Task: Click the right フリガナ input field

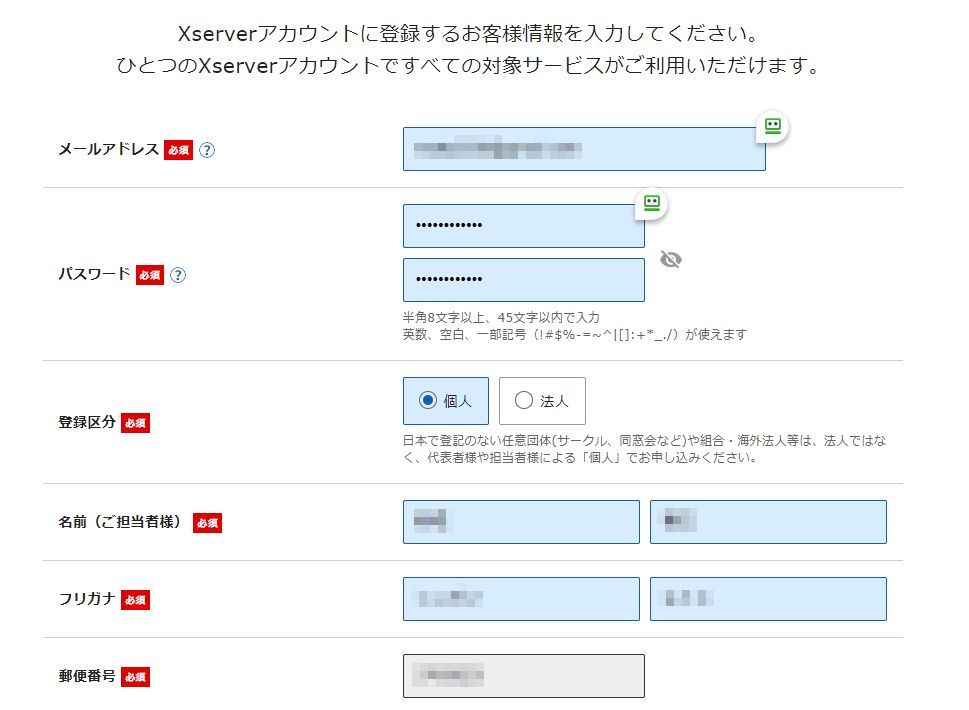Action: tap(768, 599)
